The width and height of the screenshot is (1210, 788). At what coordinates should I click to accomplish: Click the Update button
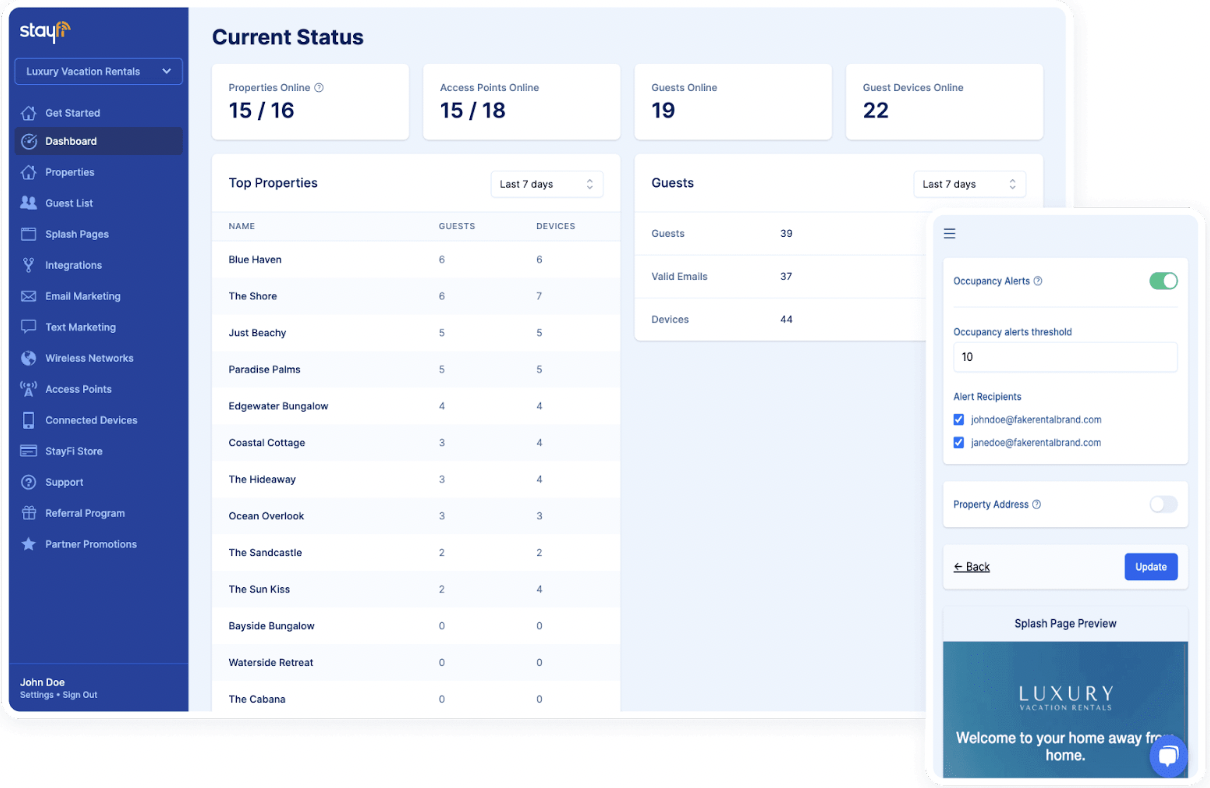tap(1150, 566)
